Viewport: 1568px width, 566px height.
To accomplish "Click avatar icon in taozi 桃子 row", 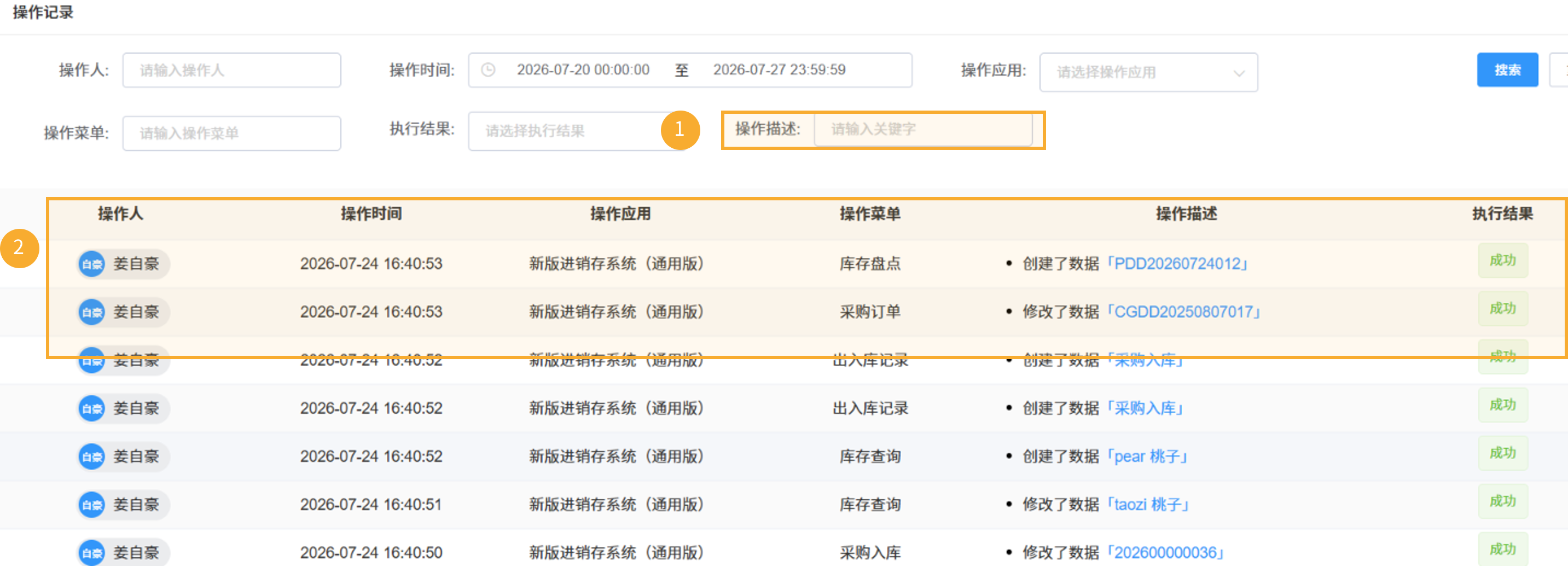I will tap(92, 505).
